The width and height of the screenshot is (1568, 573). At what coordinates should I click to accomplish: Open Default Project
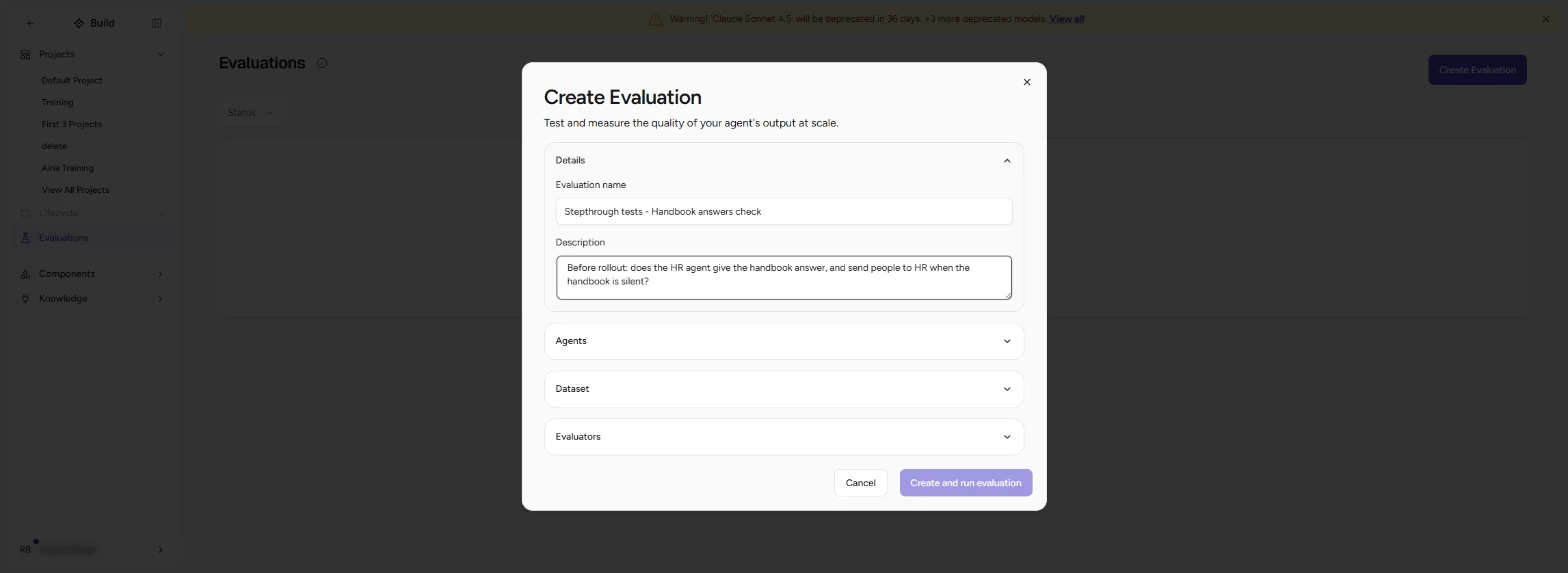[72, 80]
